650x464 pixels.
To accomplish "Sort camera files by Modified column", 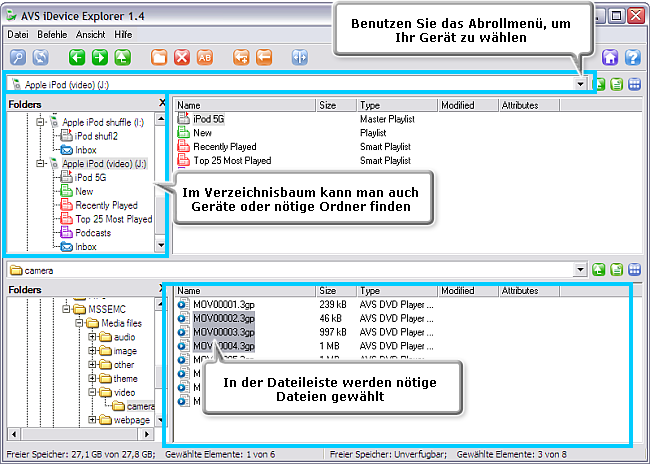I will [x=468, y=291].
